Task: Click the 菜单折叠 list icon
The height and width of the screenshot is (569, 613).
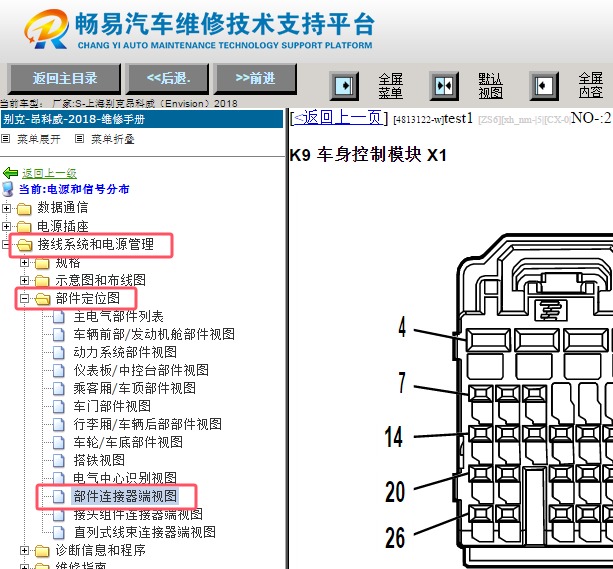Action: tap(79, 138)
